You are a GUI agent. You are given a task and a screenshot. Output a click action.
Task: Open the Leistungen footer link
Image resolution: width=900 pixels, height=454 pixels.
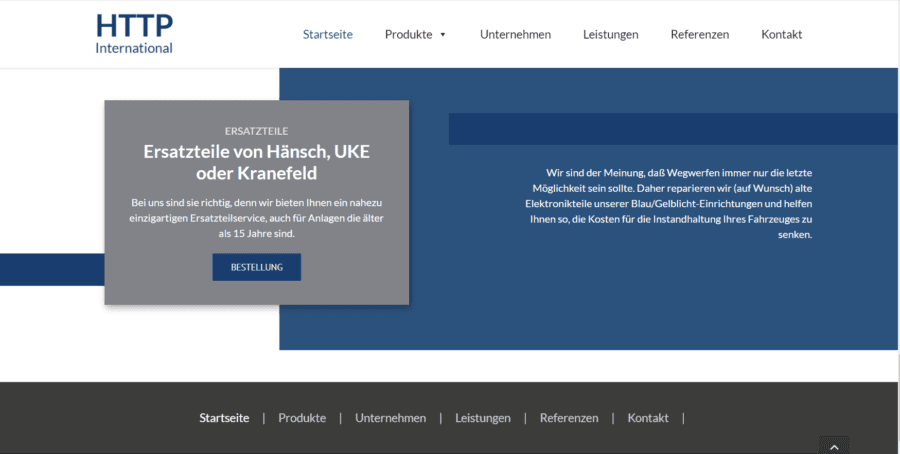tap(483, 418)
